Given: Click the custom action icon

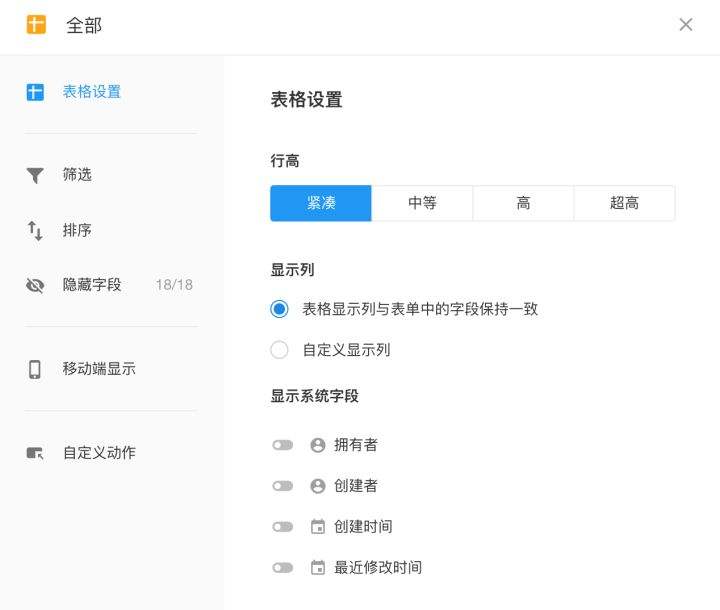Looking at the screenshot, I should click(35, 453).
